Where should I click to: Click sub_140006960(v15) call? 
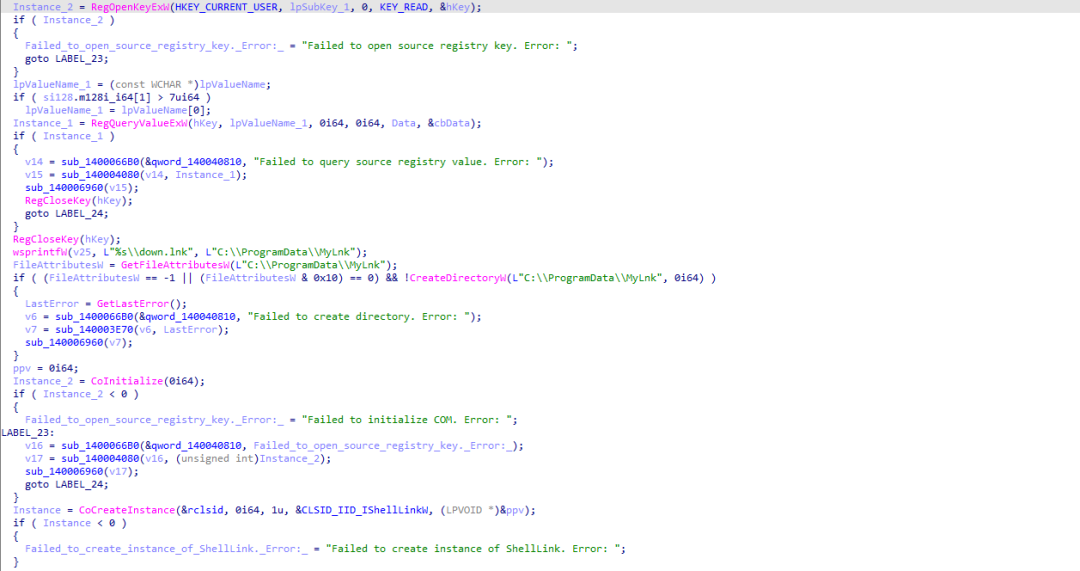click(x=82, y=187)
